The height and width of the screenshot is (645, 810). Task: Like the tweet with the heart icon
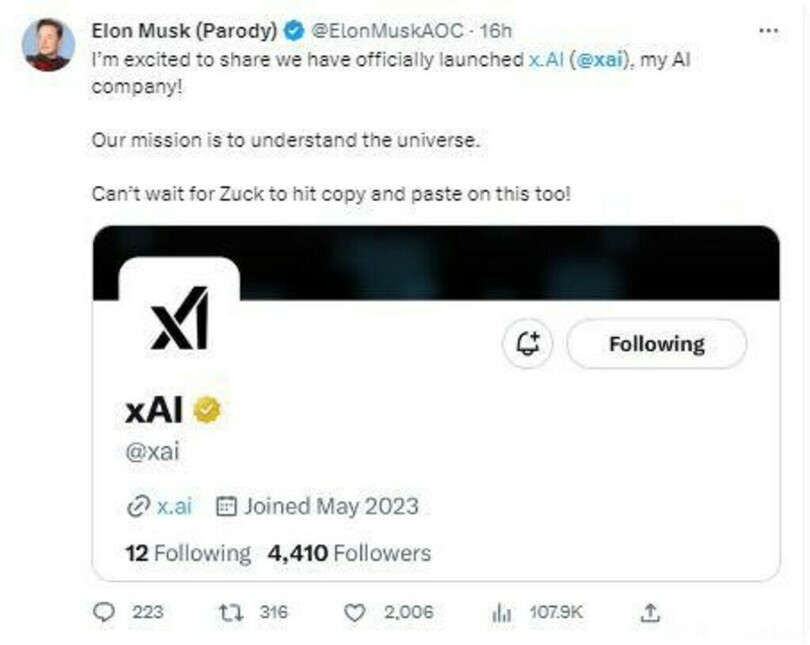[355, 612]
